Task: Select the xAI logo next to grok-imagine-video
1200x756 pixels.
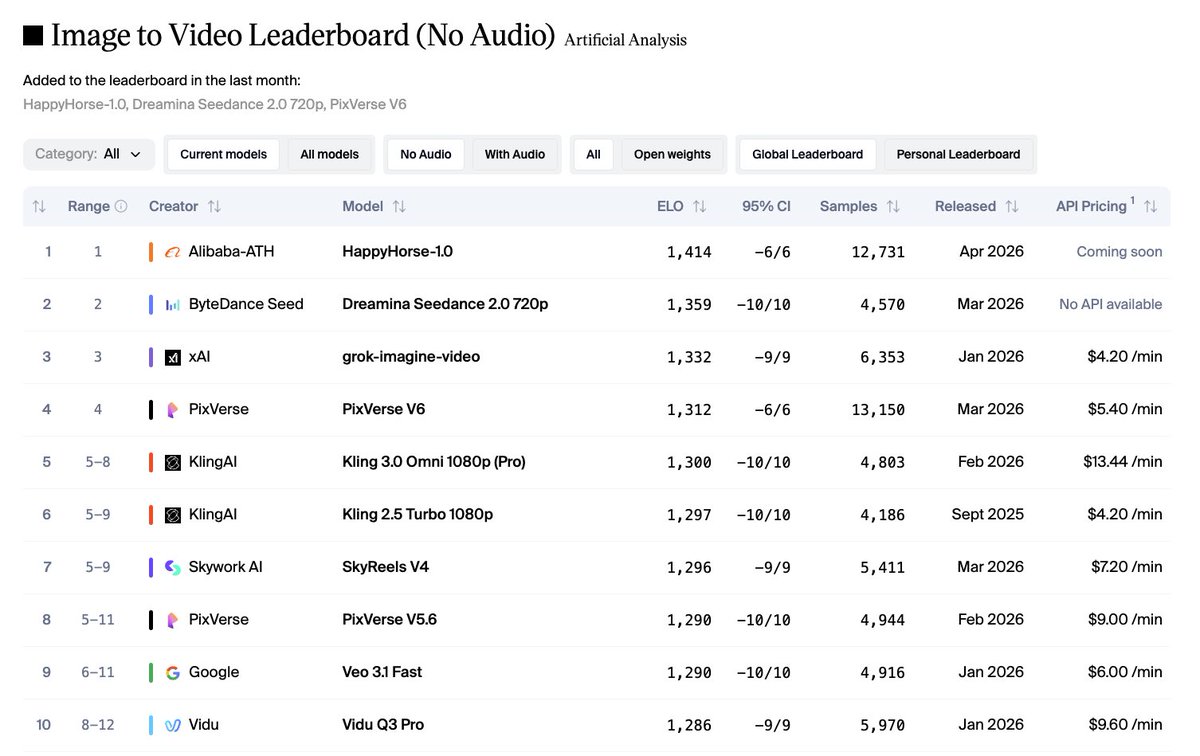Action: (x=172, y=356)
